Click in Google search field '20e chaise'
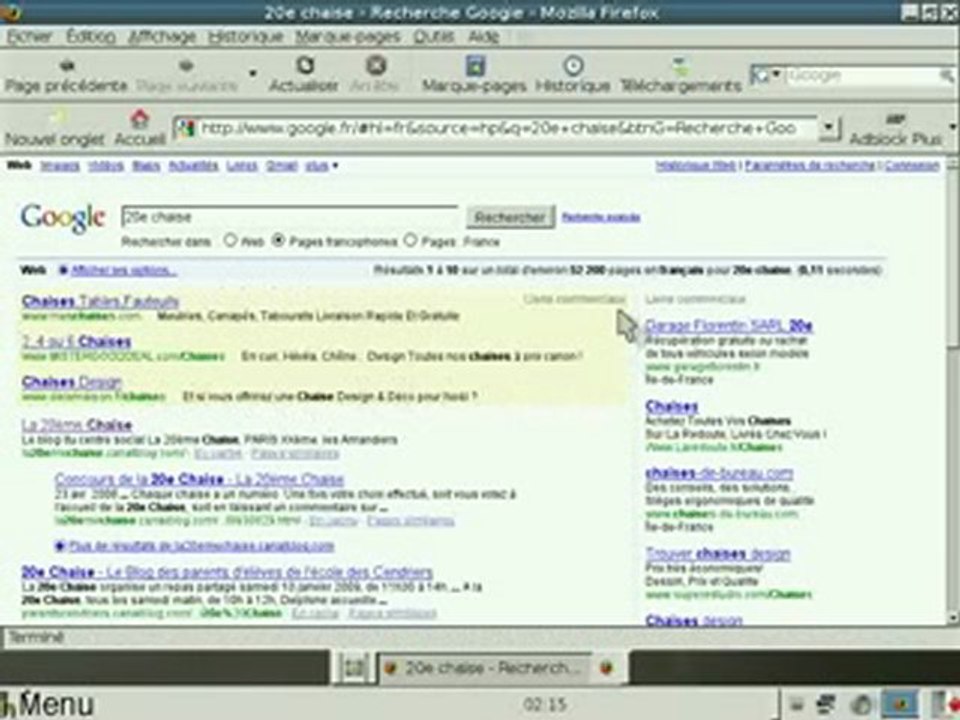Screen dimensions: 960x720 click(289, 217)
